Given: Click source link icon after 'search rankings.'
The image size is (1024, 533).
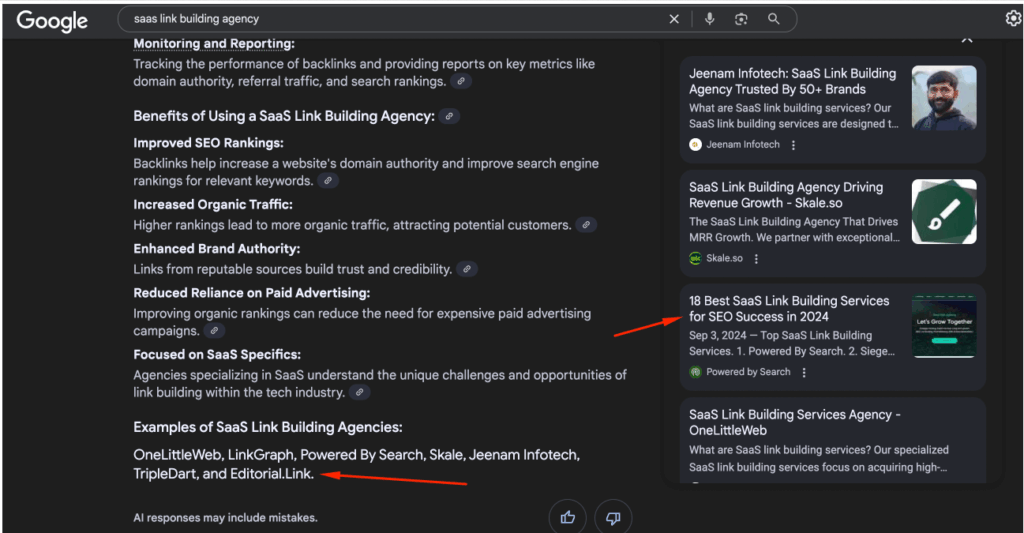Looking at the screenshot, I should tap(461, 82).
